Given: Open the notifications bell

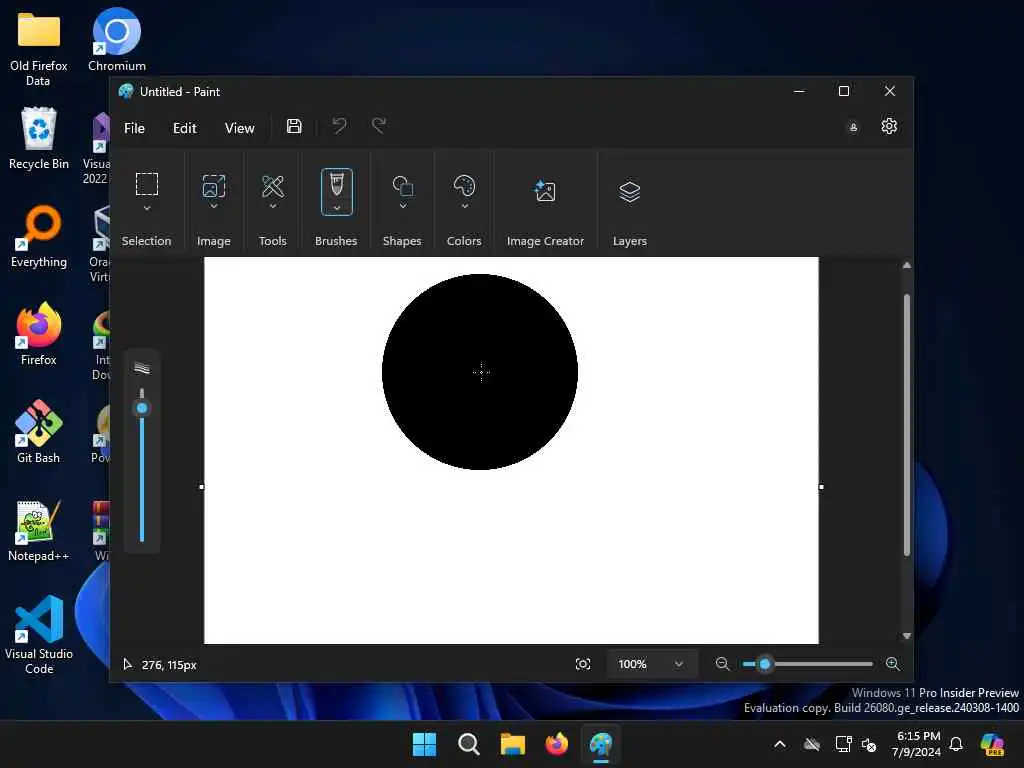Looking at the screenshot, I should (x=956, y=744).
